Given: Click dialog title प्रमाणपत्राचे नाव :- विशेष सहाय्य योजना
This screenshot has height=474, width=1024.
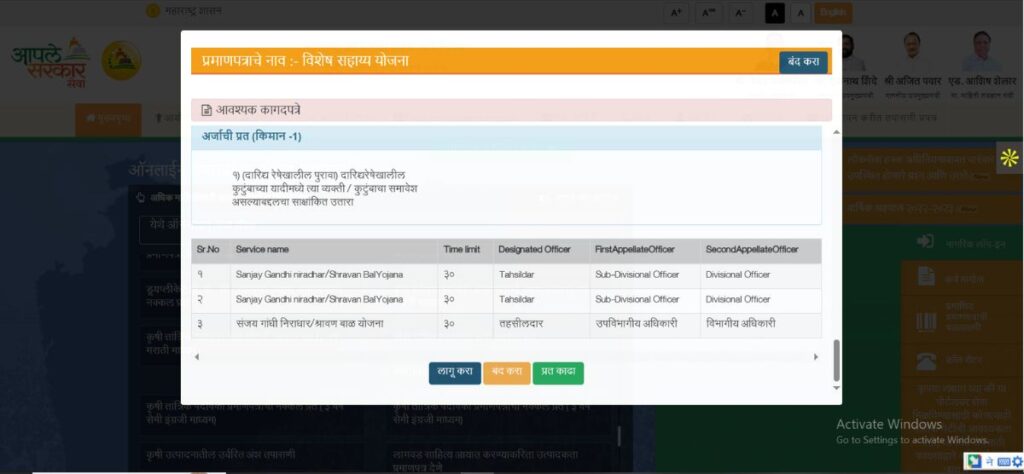Looking at the screenshot, I should pos(305,61).
